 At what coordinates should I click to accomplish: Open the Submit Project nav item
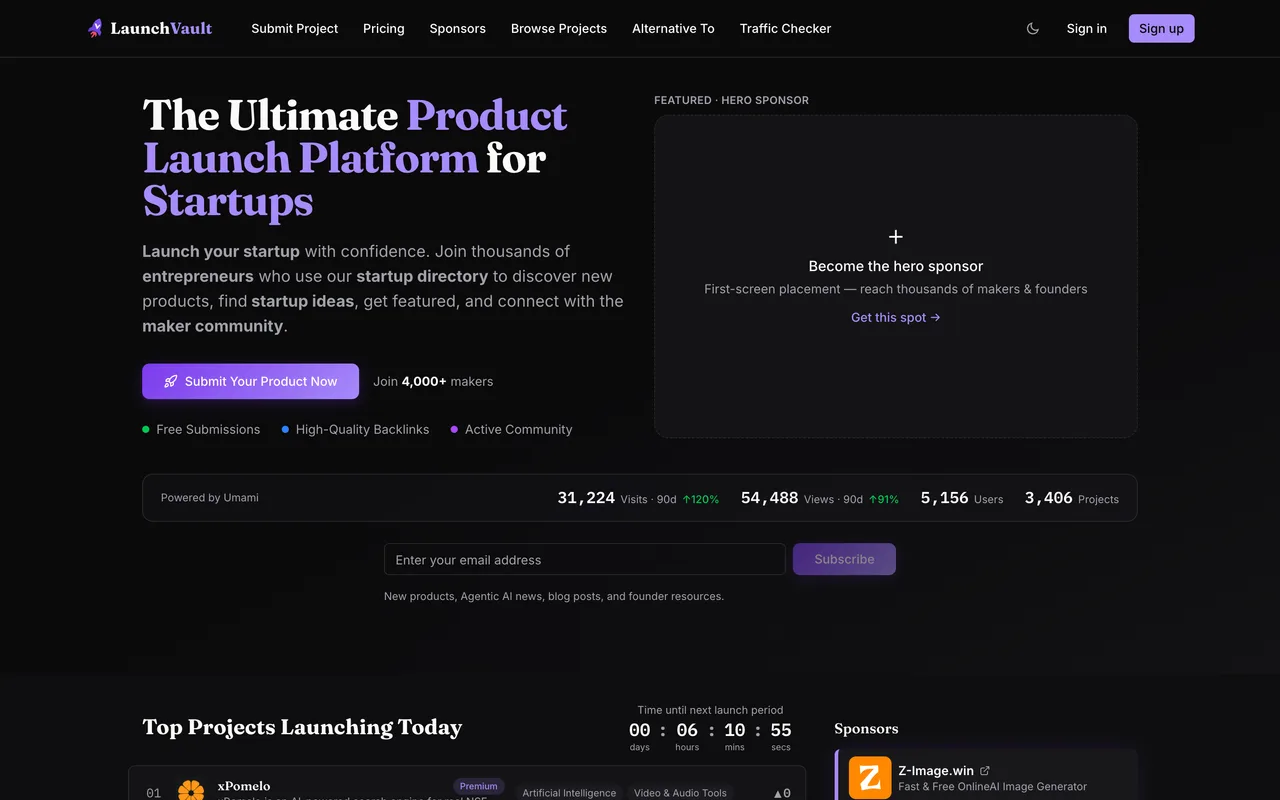click(x=295, y=29)
